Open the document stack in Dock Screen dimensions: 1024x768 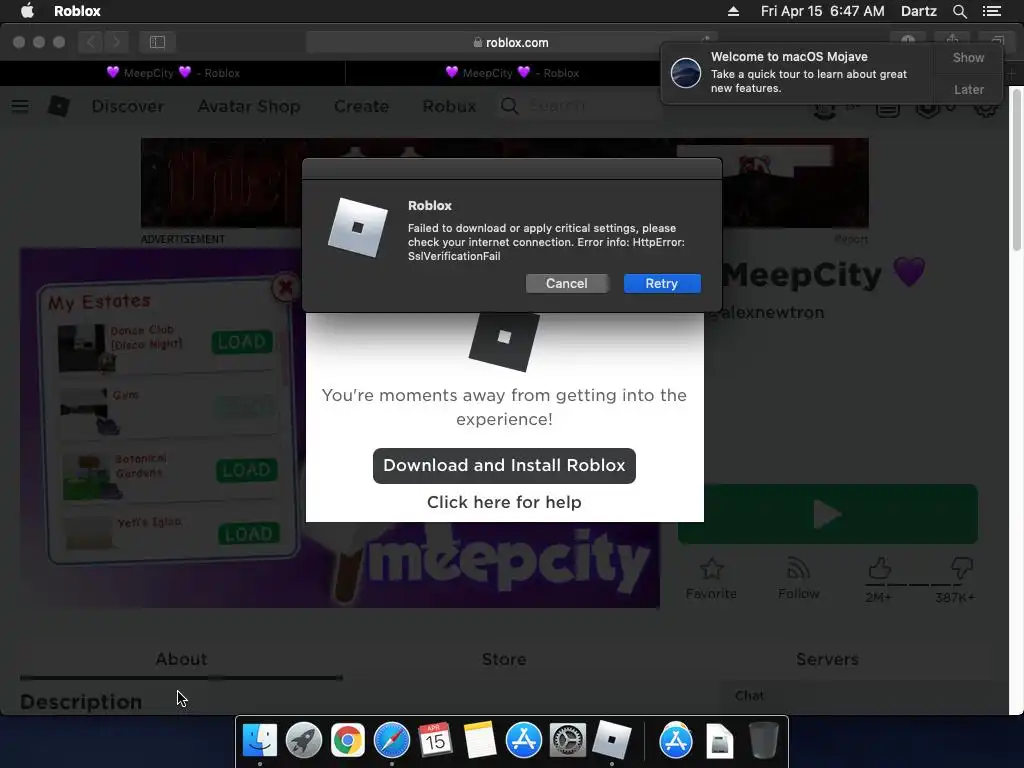pyautogui.click(x=720, y=741)
